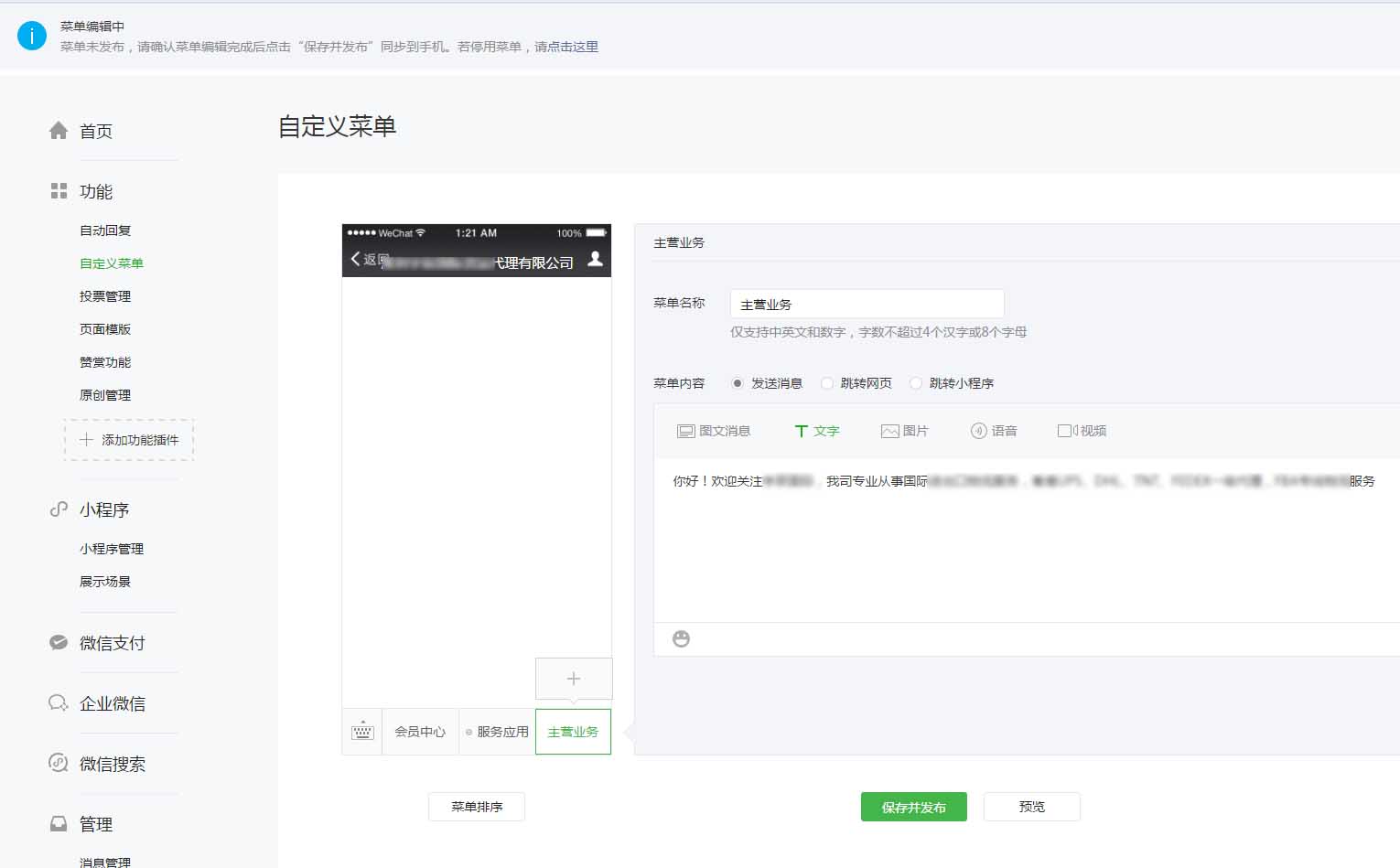
Task: Expand the 功能 section in sidebar
Action: coord(95,191)
